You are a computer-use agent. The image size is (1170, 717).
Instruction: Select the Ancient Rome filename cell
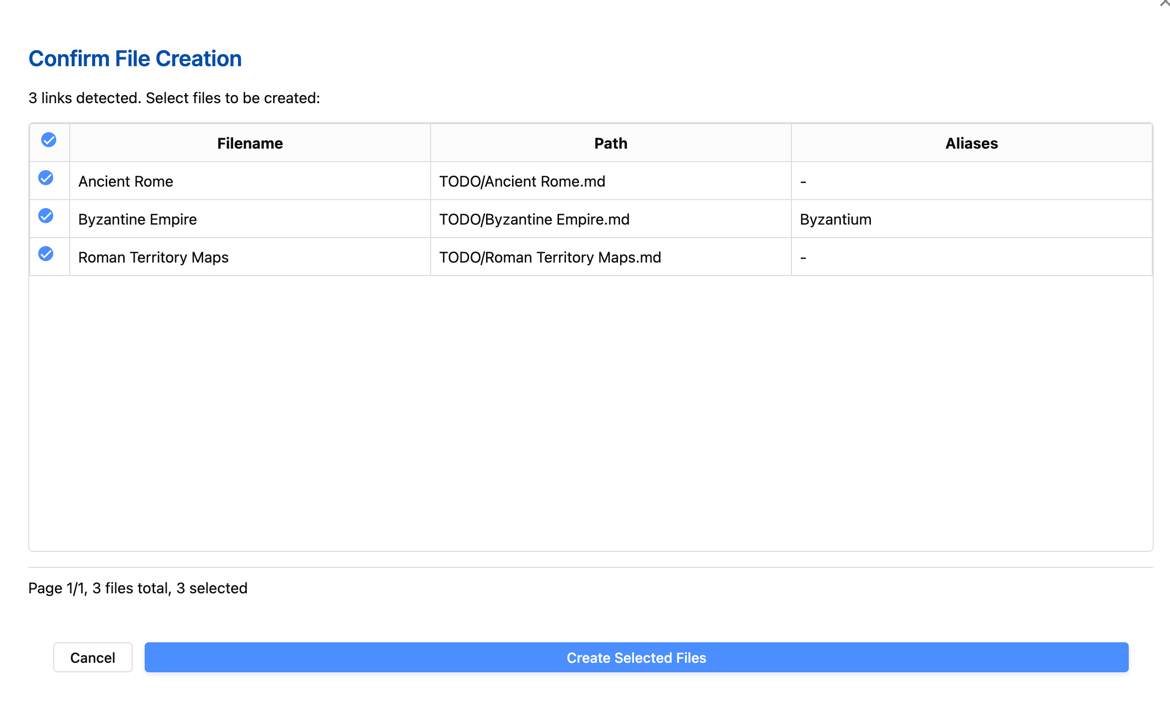[250, 181]
